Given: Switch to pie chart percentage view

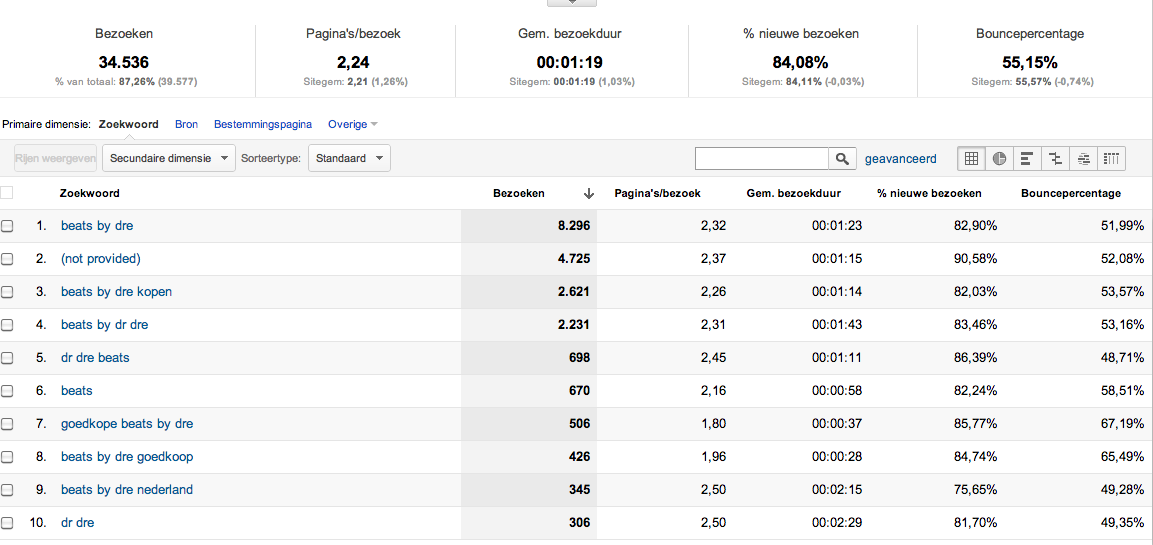Looking at the screenshot, I should click(x=999, y=158).
